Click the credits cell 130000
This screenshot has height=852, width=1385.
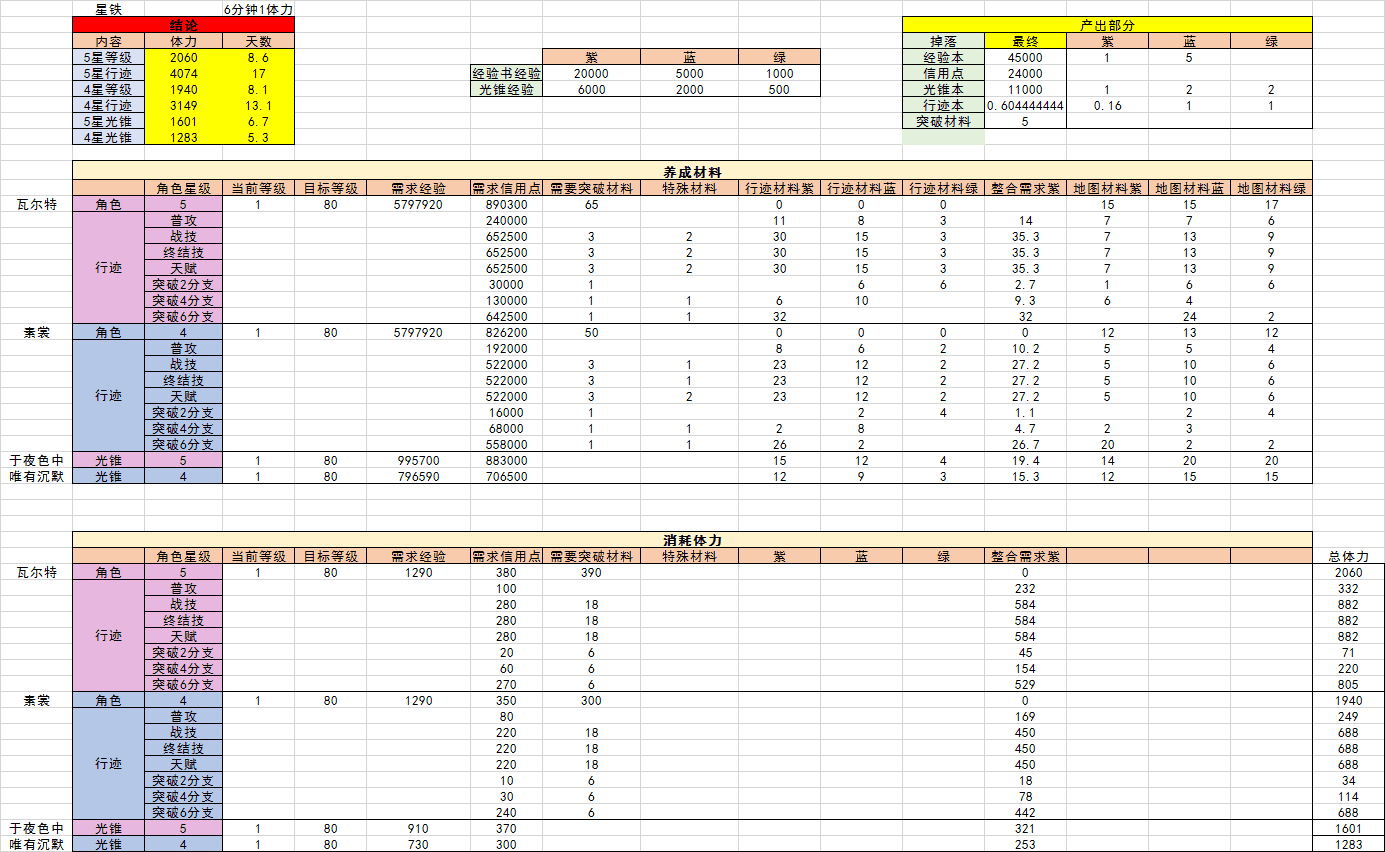(x=506, y=300)
